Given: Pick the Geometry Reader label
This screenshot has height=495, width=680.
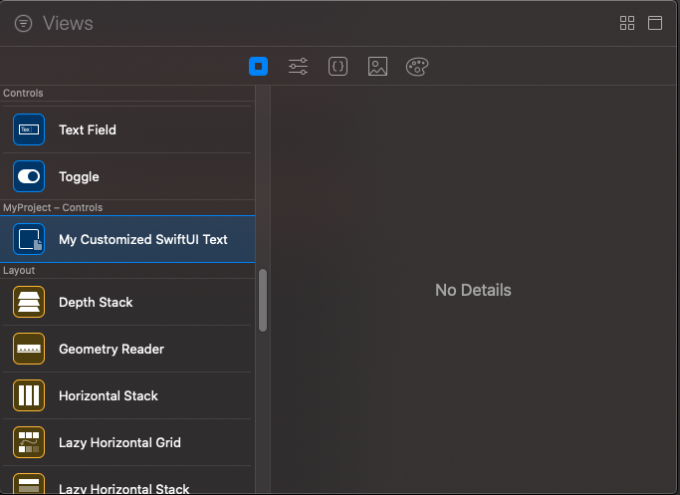Looking at the screenshot, I should pyautogui.click(x=111, y=349).
